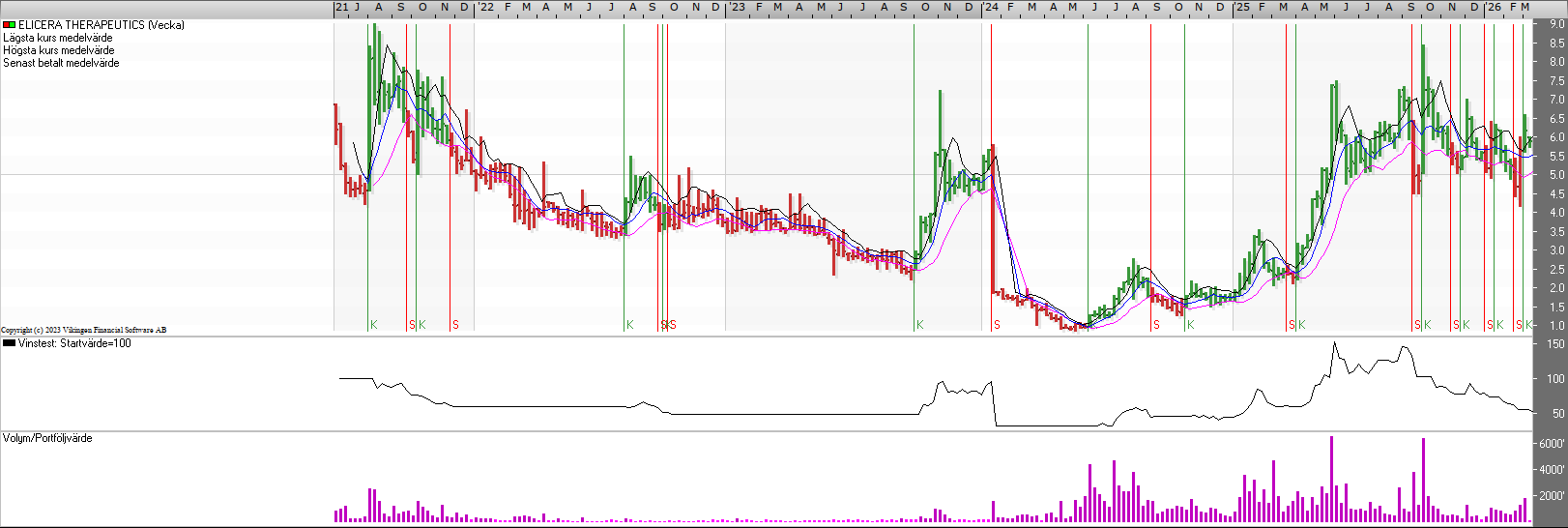Click the red-green ELICERA THERAPEUTICS legend swatch
This screenshot has width=1568, height=528.
pyautogui.click(x=9, y=25)
